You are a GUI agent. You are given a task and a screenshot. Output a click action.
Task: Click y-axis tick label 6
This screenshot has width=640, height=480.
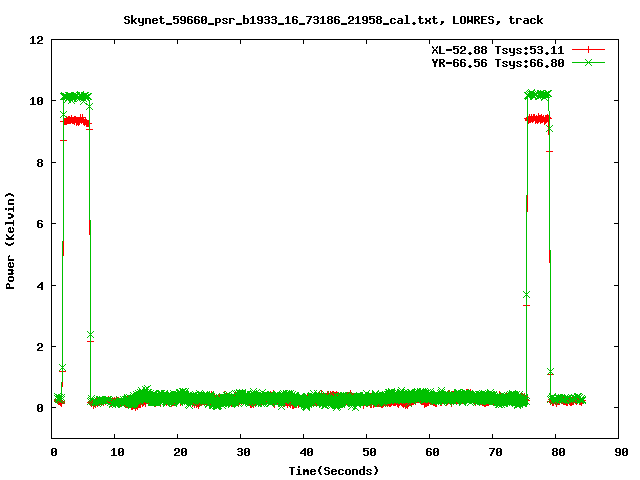[40, 224]
